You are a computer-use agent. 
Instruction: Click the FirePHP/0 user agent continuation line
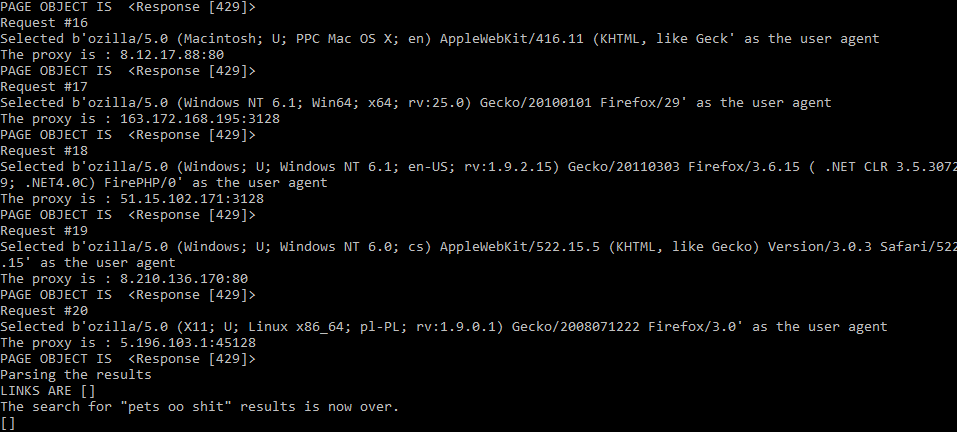pyautogui.click(x=164, y=182)
